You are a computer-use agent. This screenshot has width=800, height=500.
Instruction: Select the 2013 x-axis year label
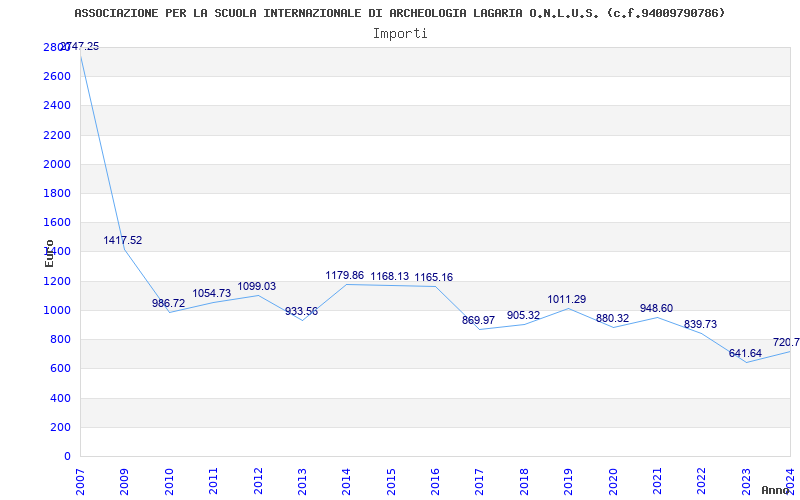click(x=302, y=481)
